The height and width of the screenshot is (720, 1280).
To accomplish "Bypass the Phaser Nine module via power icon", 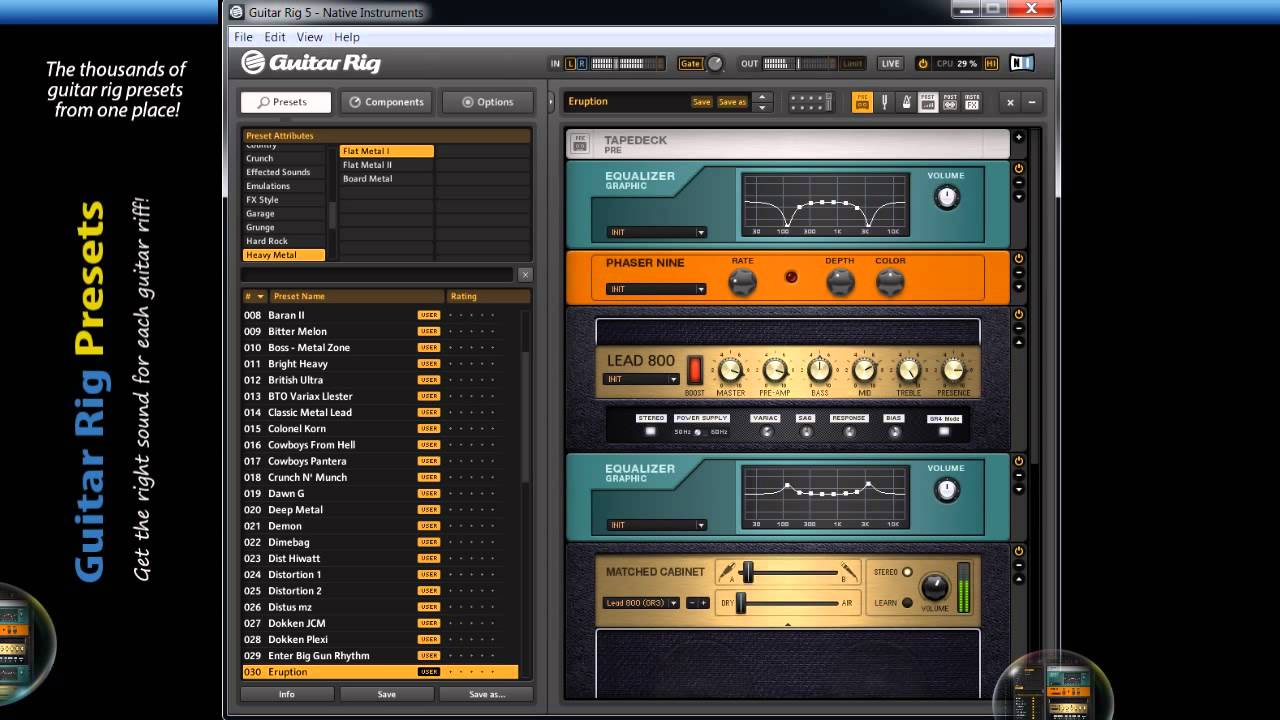I will pos(1019,259).
